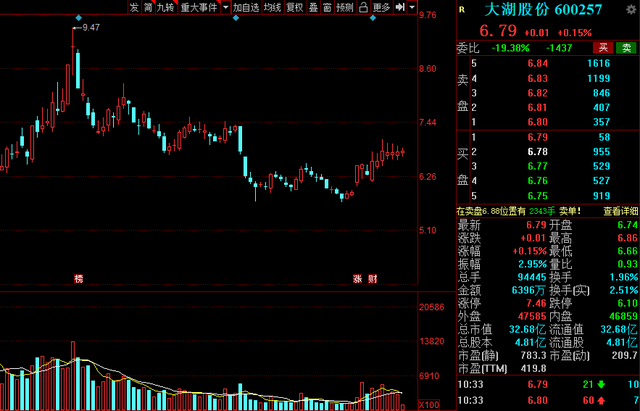
Task: Toggle 复权 price adjustment
Action: [x=295, y=7]
